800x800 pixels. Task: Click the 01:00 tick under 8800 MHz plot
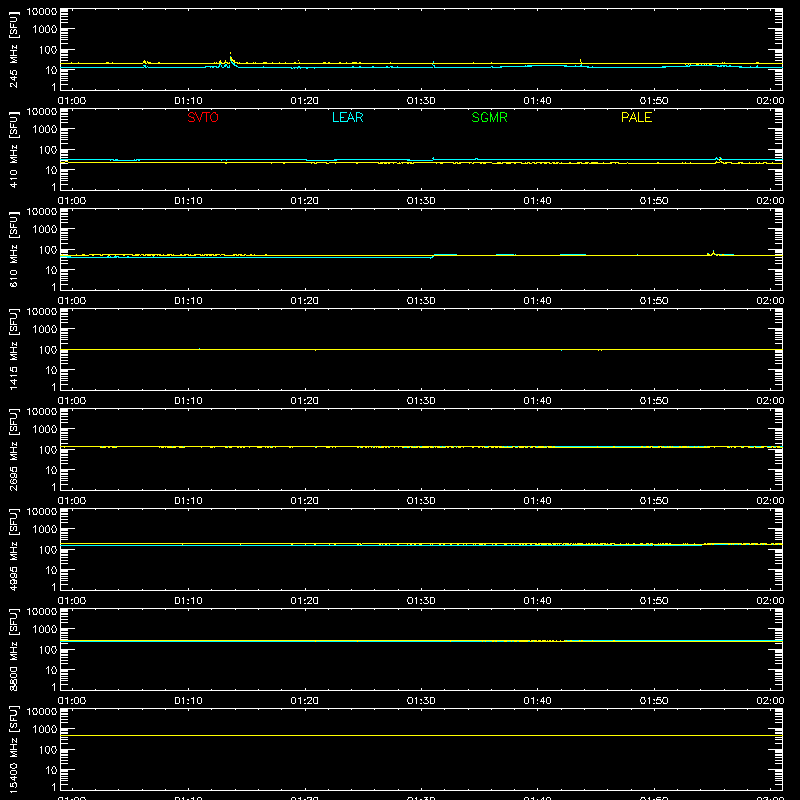(x=72, y=701)
